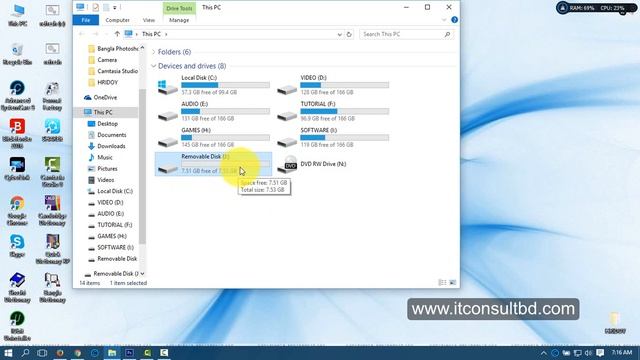Click Properties icon in quick access toolbar

pyautogui.click(x=96, y=7)
